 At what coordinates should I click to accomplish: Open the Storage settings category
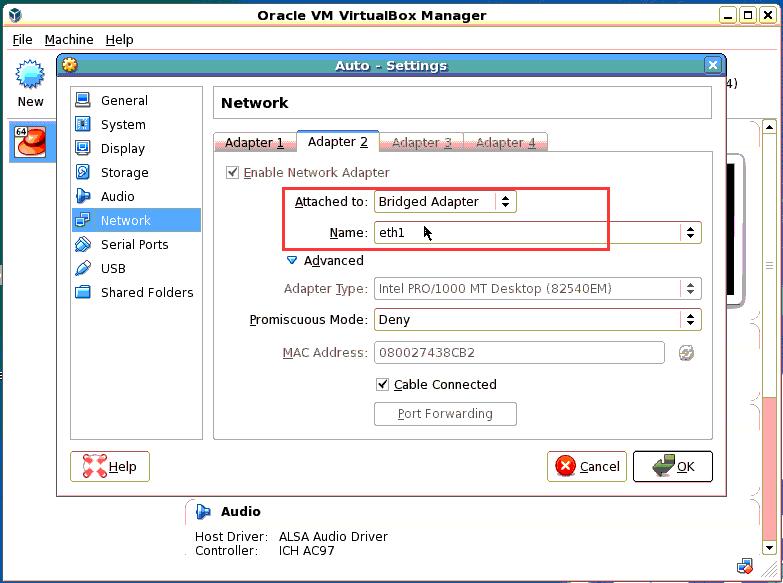(136, 172)
